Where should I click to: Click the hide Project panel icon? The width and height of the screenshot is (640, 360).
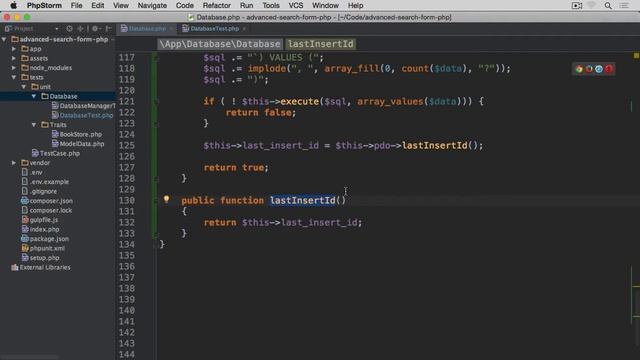pos(109,29)
